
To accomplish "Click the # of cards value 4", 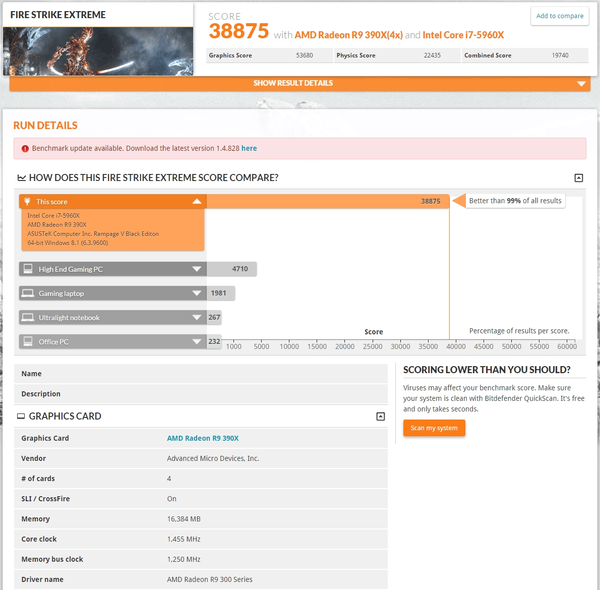I will pyautogui.click(x=169, y=479).
